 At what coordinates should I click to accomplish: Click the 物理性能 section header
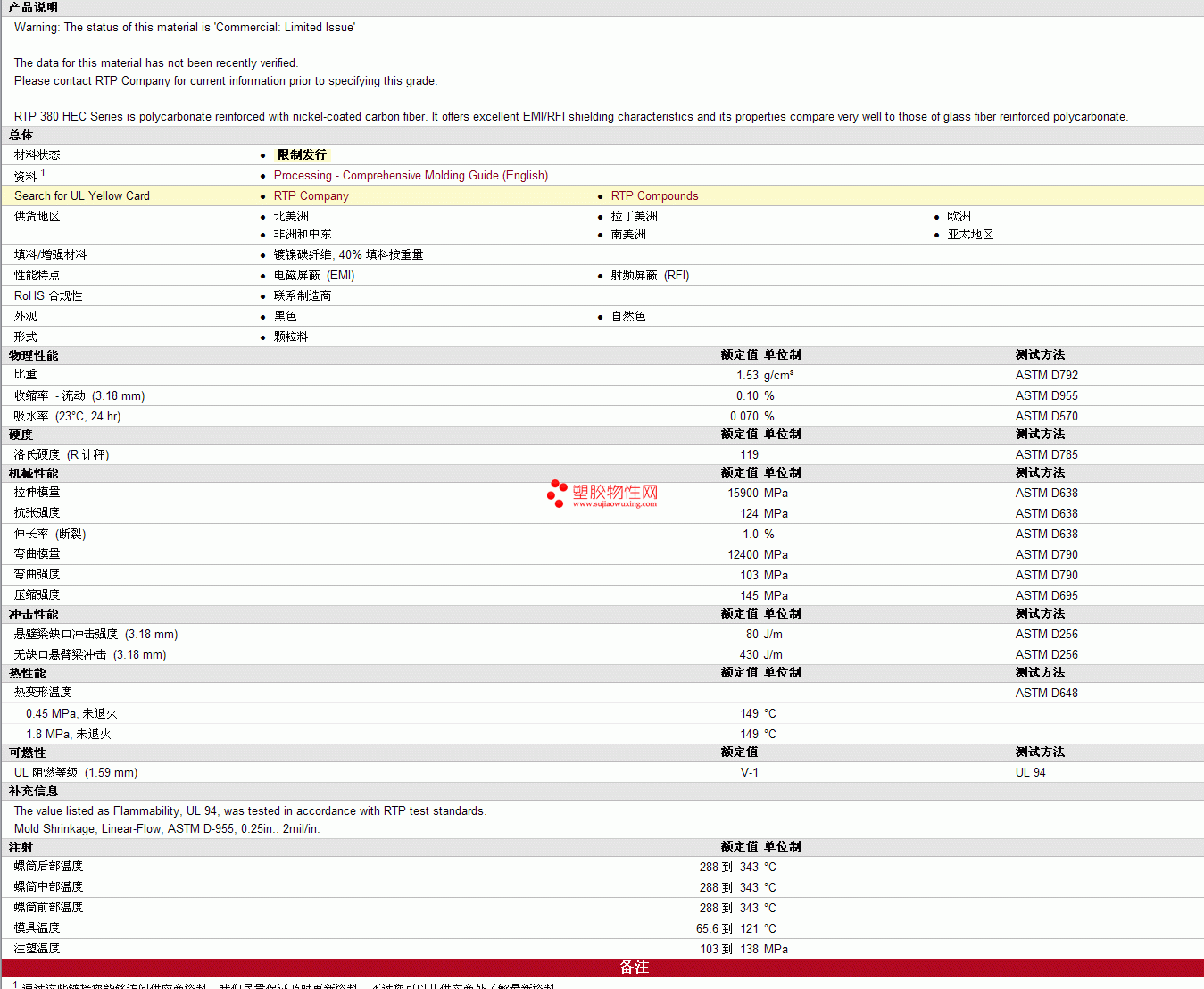(x=34, y=355)
